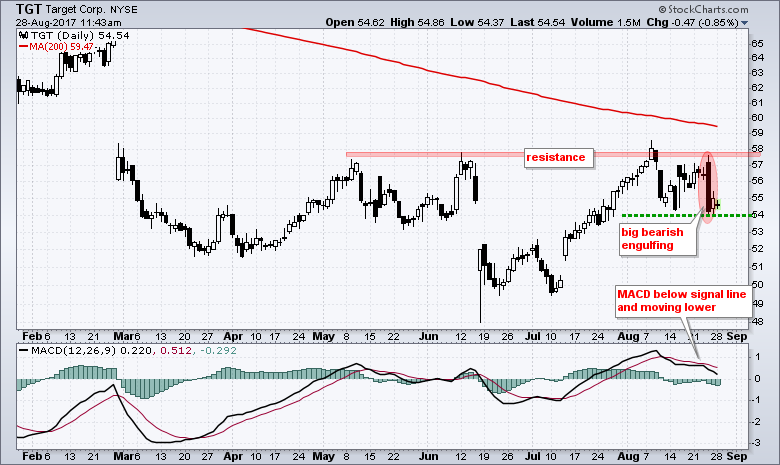Screen dimensions: 780x465
Task: Select the 28-Aug-2017 11:43am timestamp
Action: pos(68,22)
